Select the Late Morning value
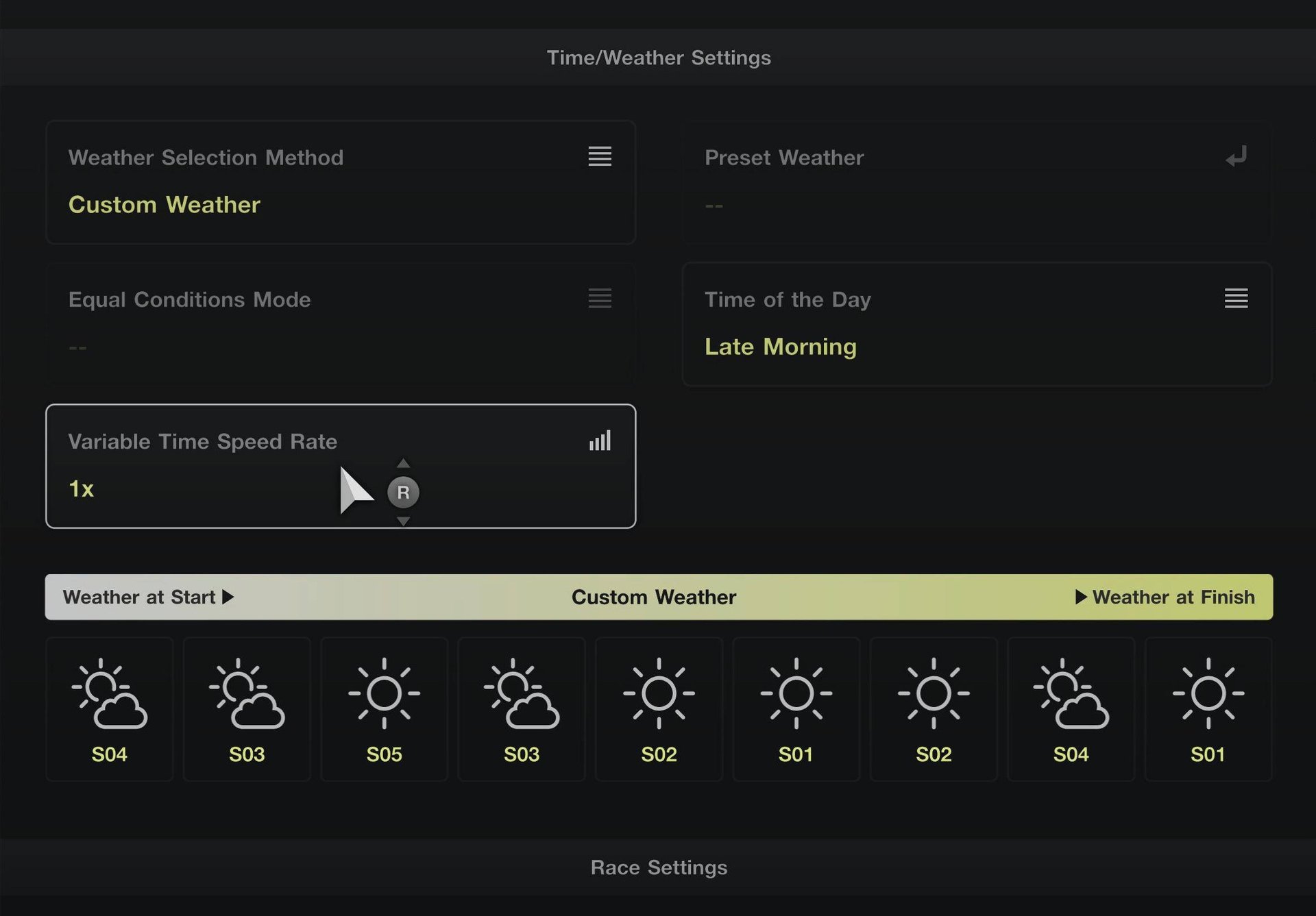The height and width of the screenshot is (916, 1316). pos(780,347)
